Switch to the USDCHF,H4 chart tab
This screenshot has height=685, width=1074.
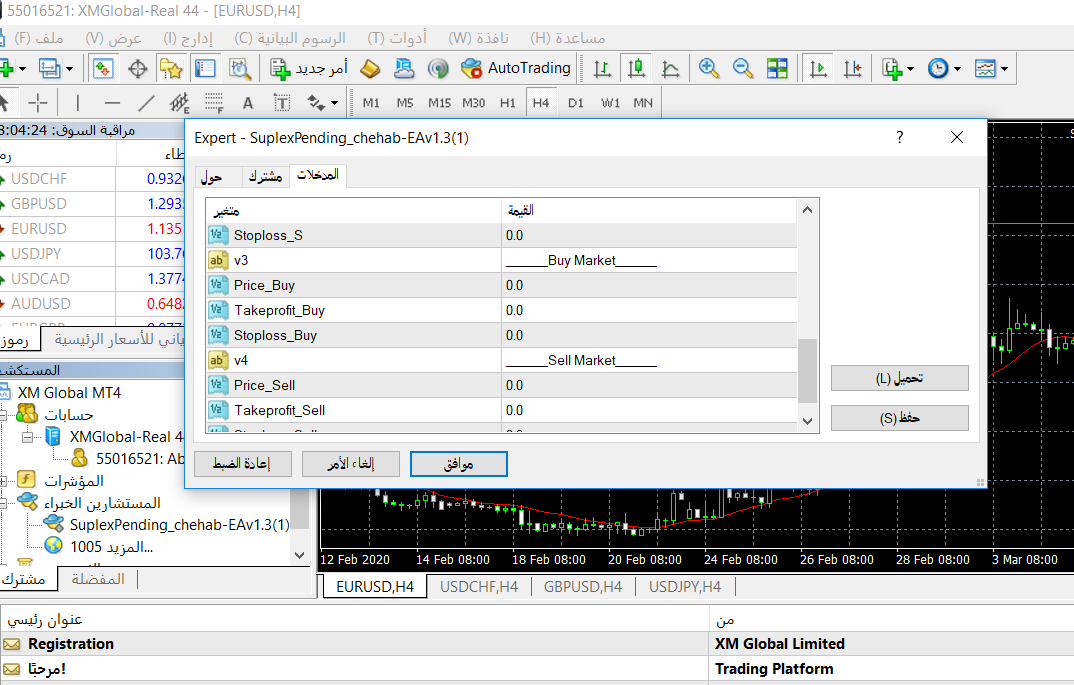479,587
